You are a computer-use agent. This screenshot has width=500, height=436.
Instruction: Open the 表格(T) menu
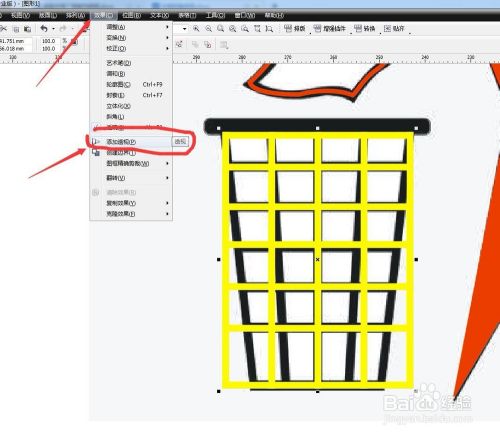pyautogui.click(x=187, y=15)
